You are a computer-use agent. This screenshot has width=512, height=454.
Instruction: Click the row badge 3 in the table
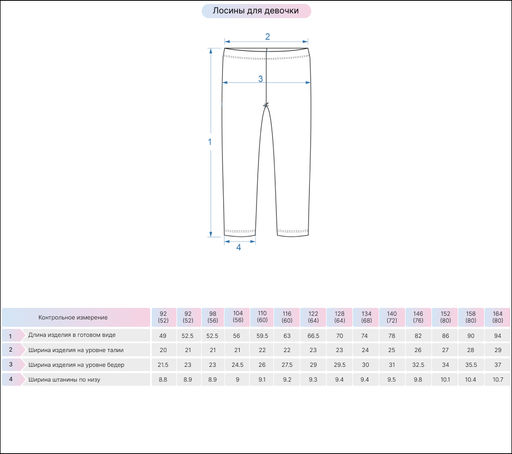(13, 365)
